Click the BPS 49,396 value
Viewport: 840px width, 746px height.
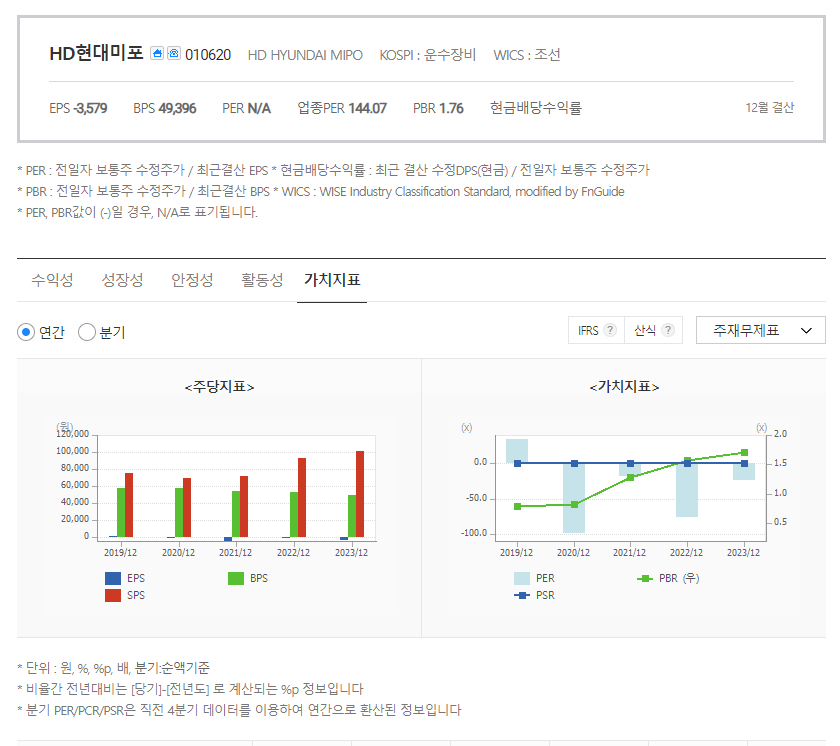tap(164, 108)
